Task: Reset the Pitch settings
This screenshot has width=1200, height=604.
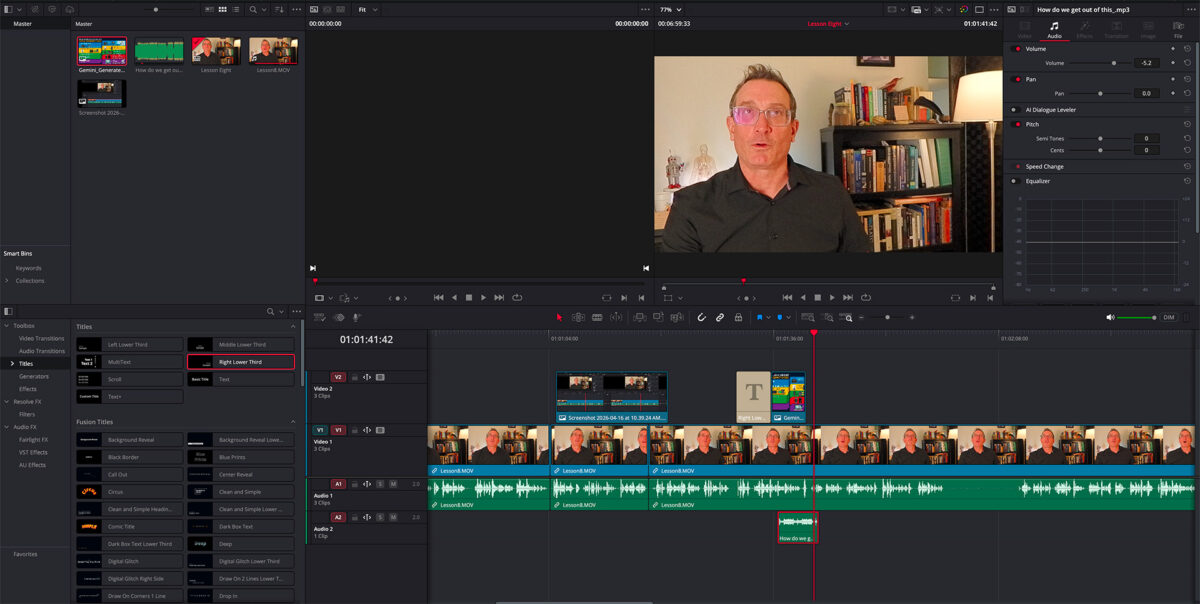Action: click(x=1187, y=124)
